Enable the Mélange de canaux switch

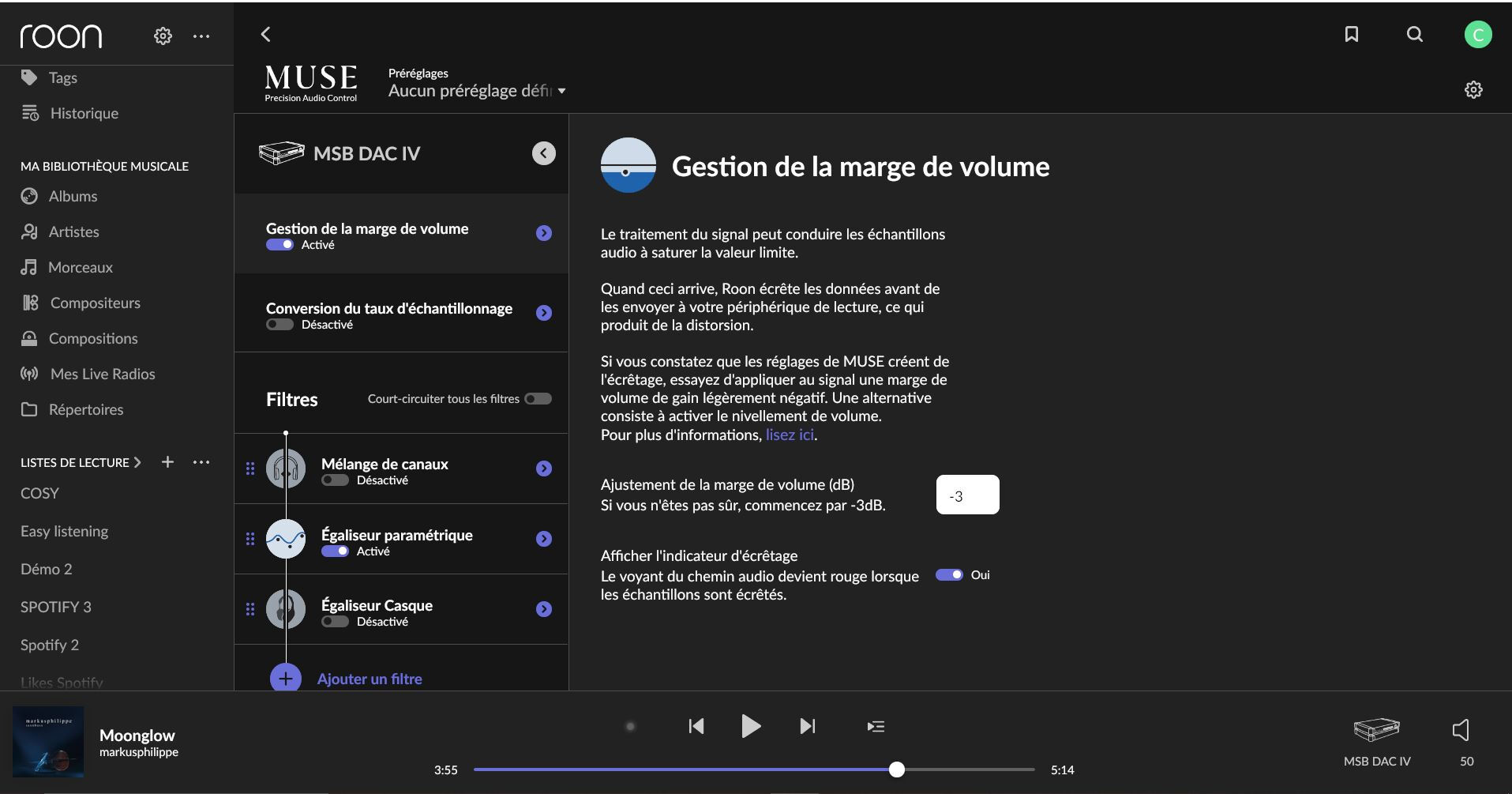(335, 480)
